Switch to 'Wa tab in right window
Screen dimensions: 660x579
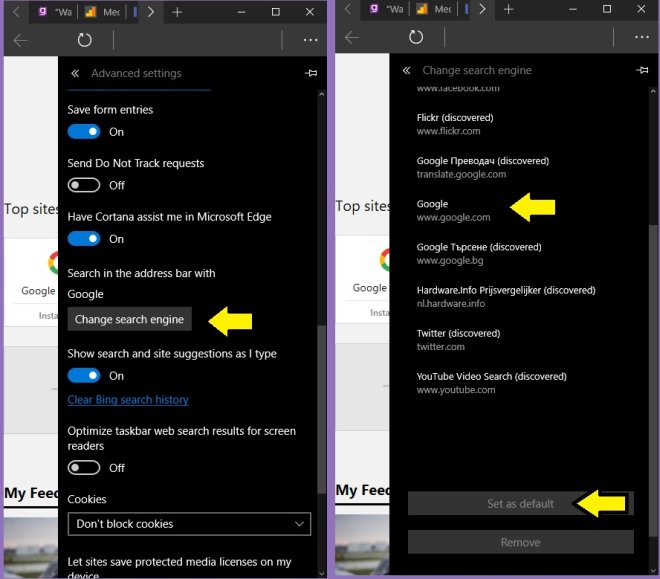pos(386,9)
